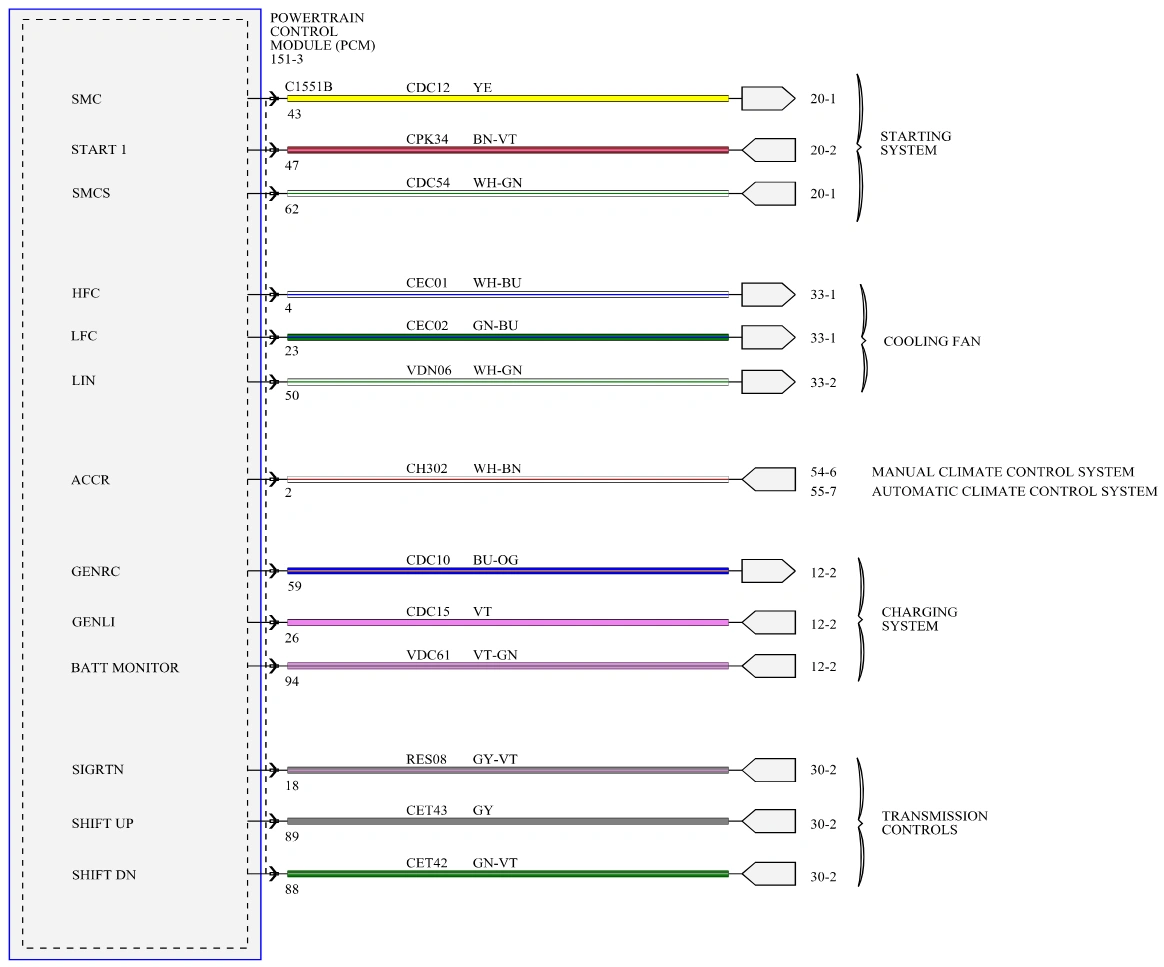This screenshot has height=967, width=1164.
Task: Click the circuit code CH302
Action: (427, 468)
